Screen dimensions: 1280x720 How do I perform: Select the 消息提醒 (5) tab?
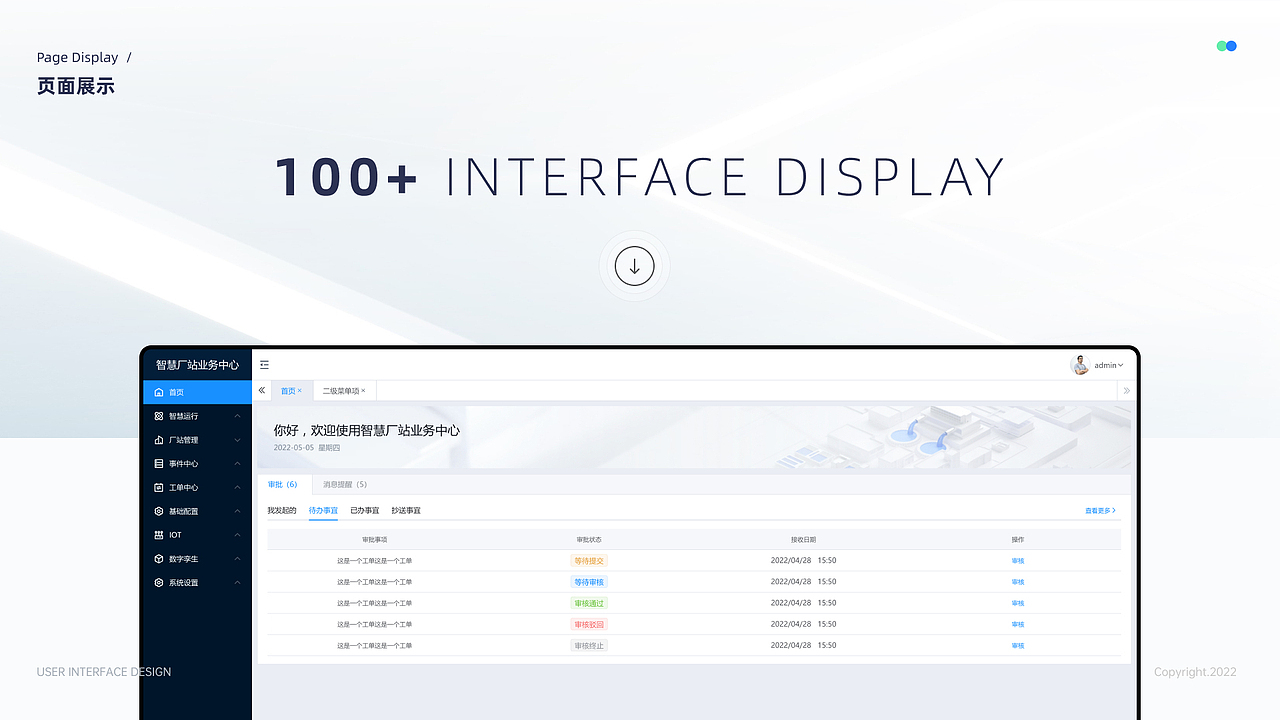345,485
